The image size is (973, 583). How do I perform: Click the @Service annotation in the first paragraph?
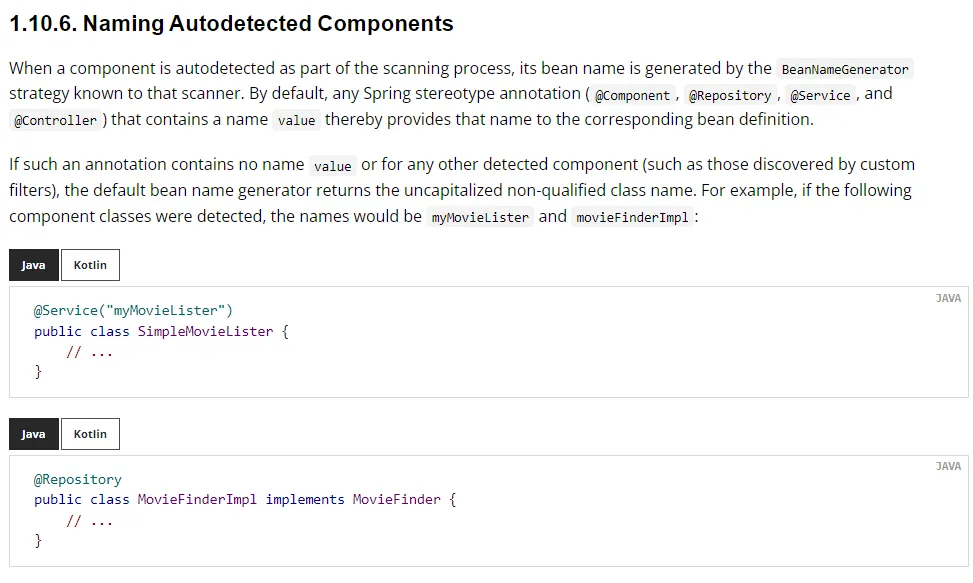coord(820,96)
